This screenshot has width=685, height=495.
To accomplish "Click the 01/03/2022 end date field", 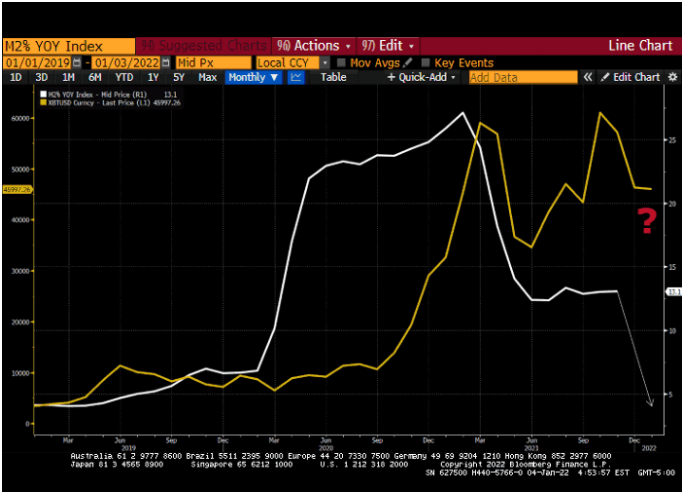I will [127, 62].
